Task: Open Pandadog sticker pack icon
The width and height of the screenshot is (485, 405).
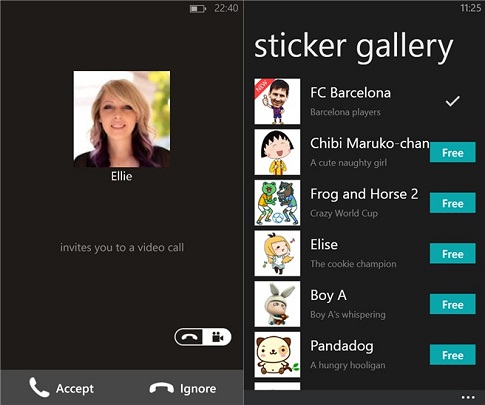Action: click(277, 355)
